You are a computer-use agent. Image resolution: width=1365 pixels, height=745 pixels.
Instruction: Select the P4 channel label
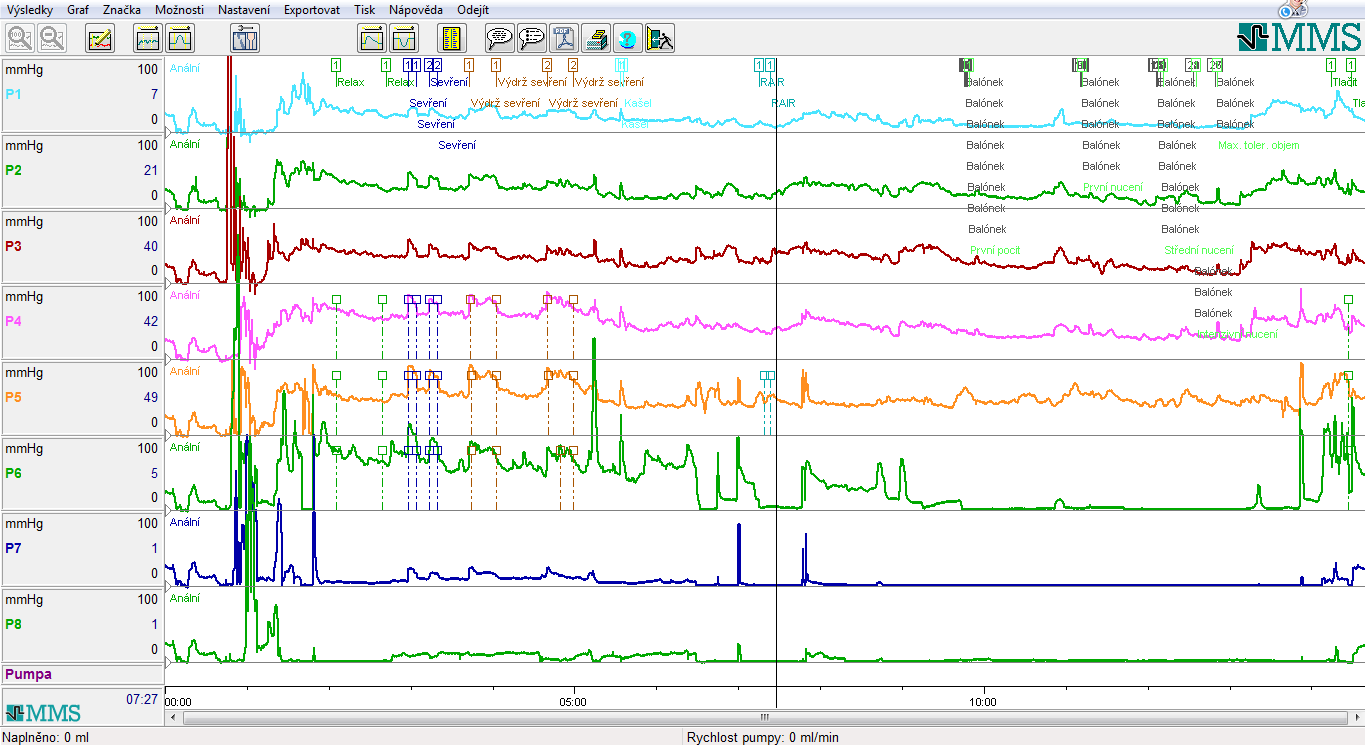(x=12, y=321)
